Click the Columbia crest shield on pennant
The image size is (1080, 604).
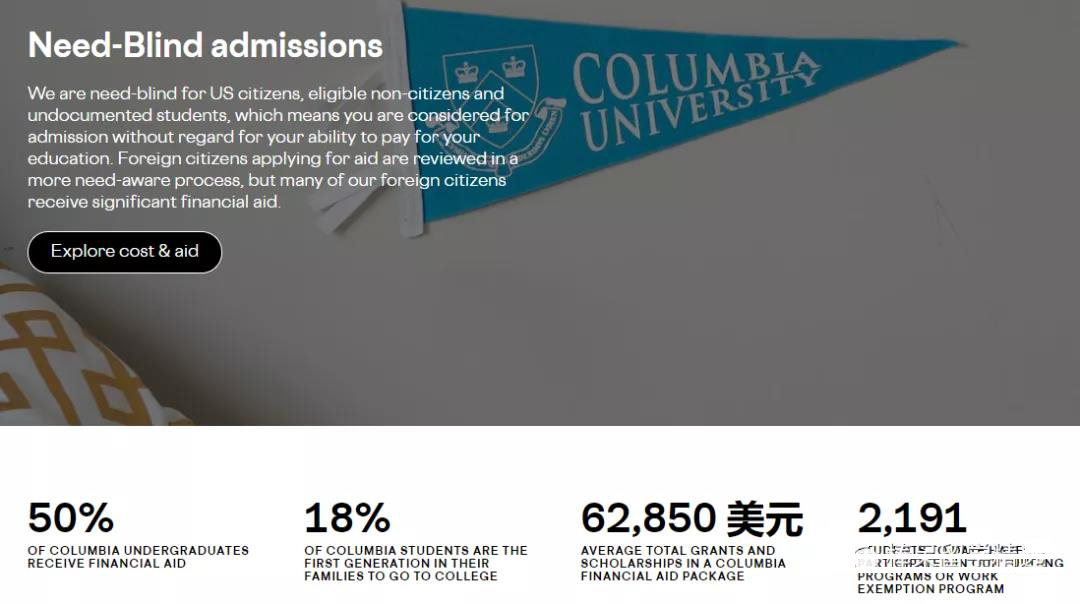click(492, 96)
